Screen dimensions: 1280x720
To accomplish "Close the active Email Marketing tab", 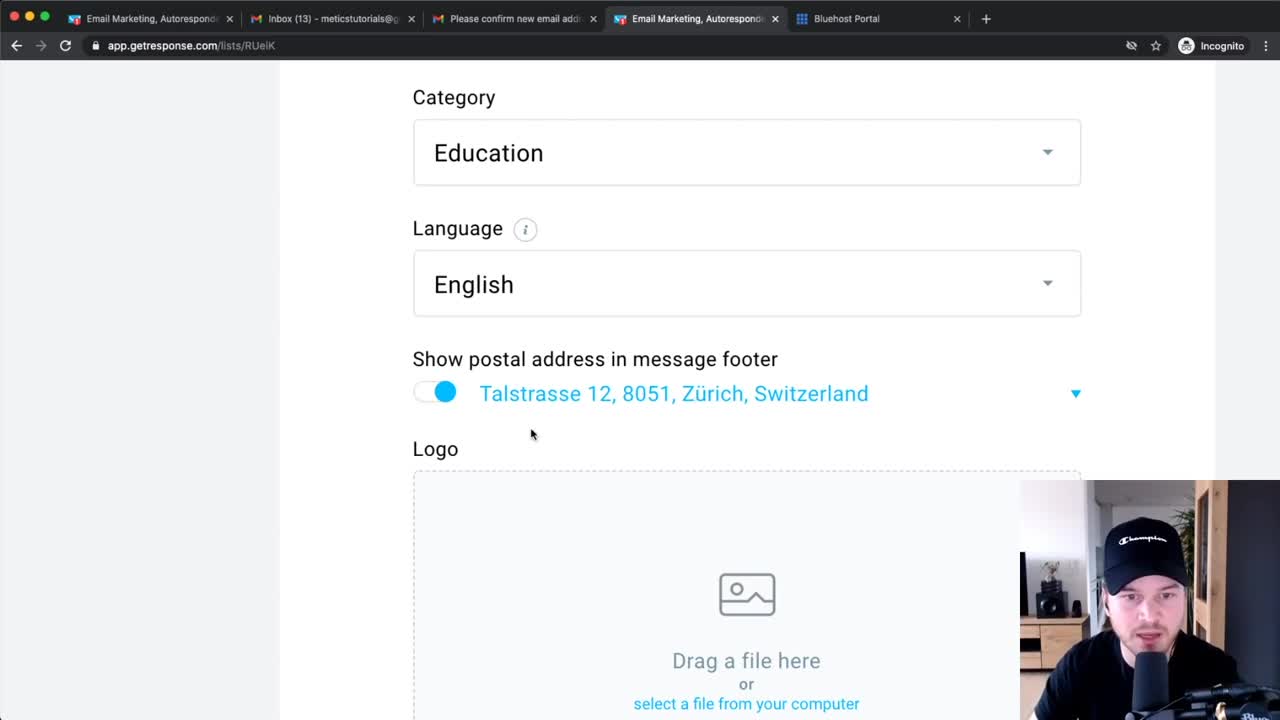I will point(775,19).
